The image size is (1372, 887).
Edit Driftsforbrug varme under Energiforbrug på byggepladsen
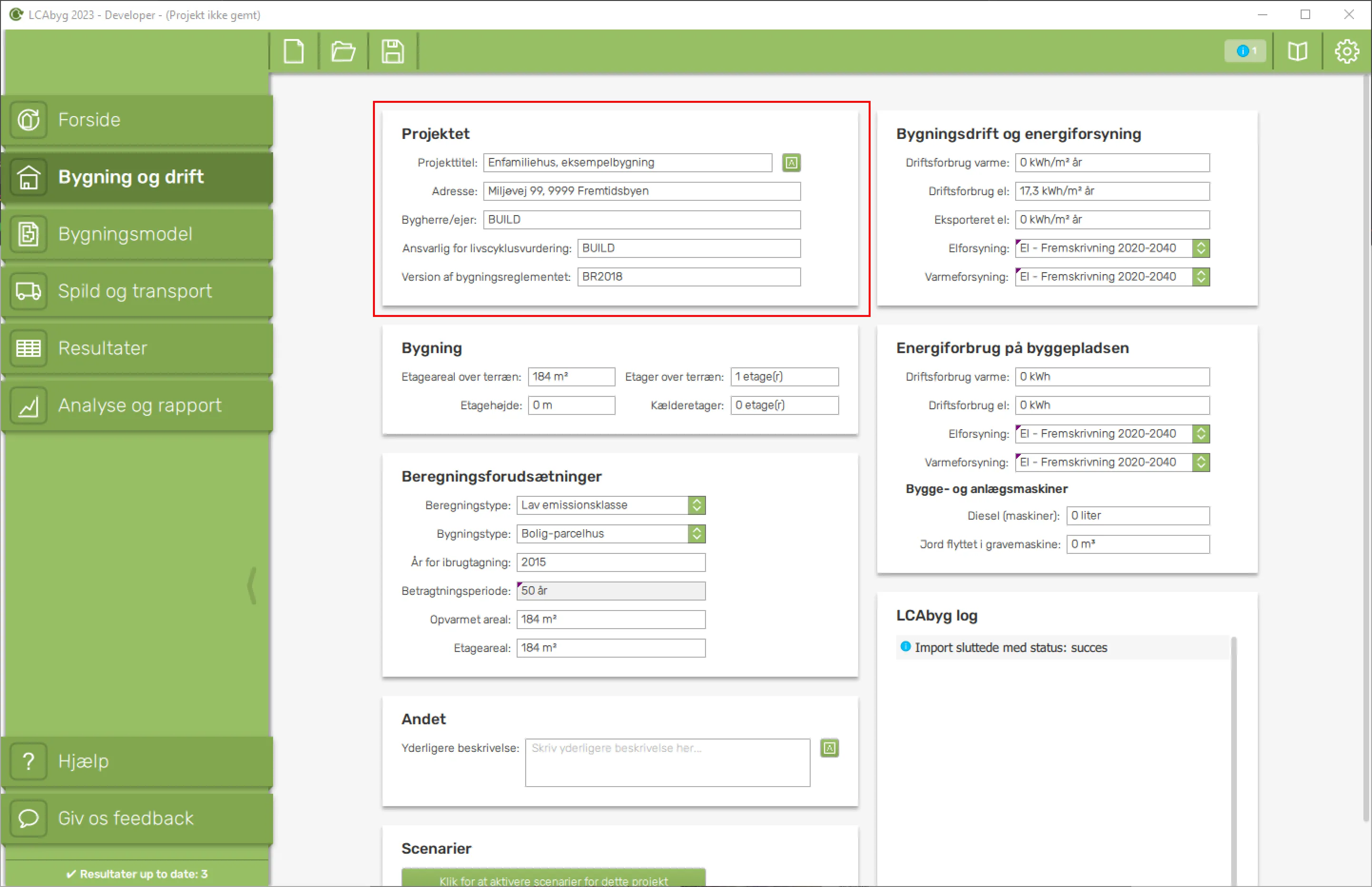pyautogui.click(x=1112, y=377)
